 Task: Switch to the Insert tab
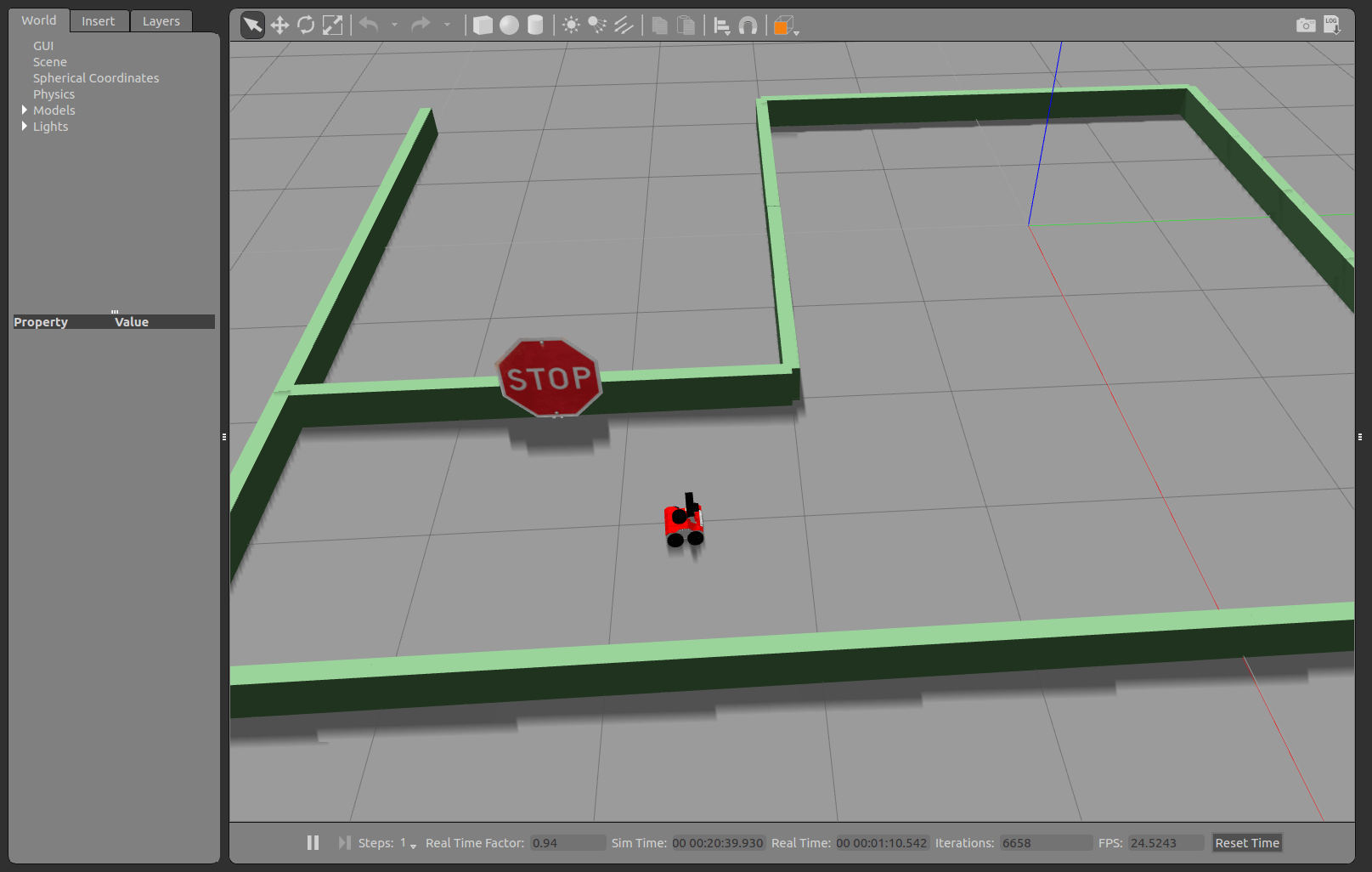click(99, 21)
